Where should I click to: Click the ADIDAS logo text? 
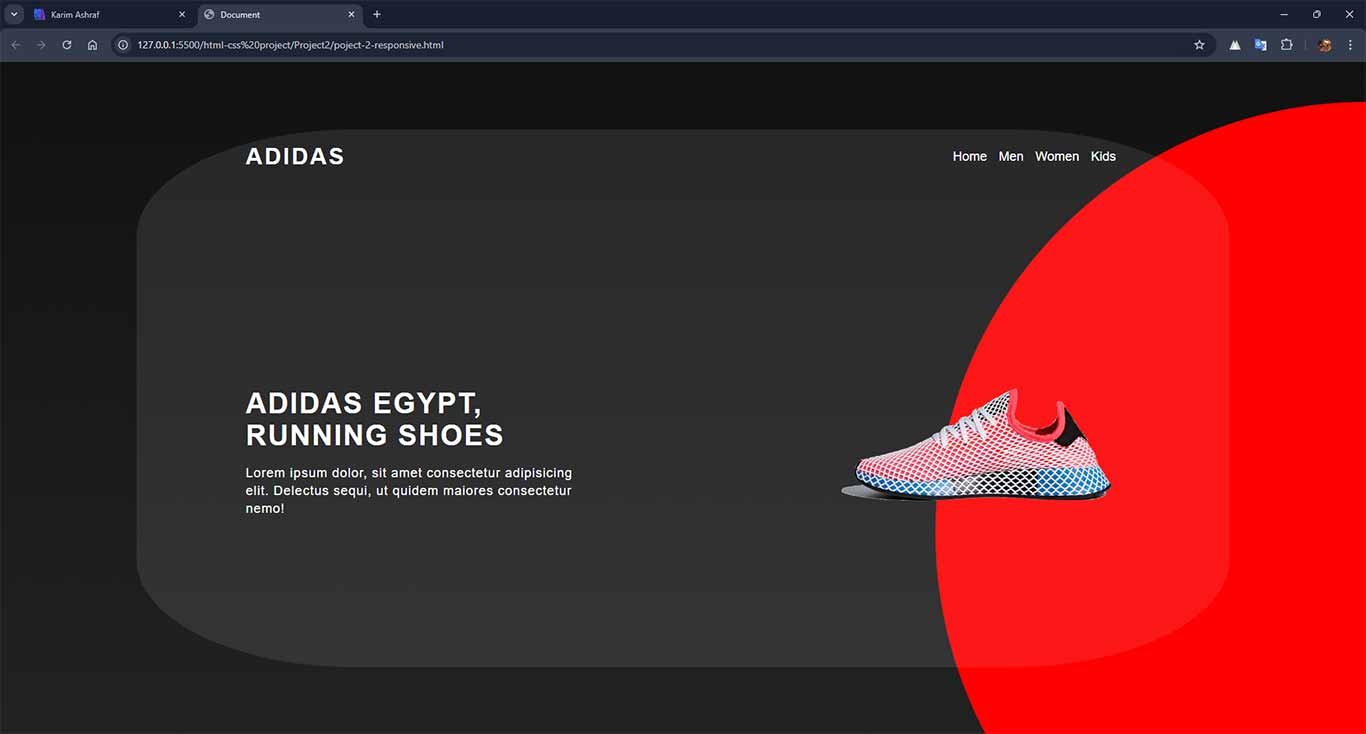(295, 156)
